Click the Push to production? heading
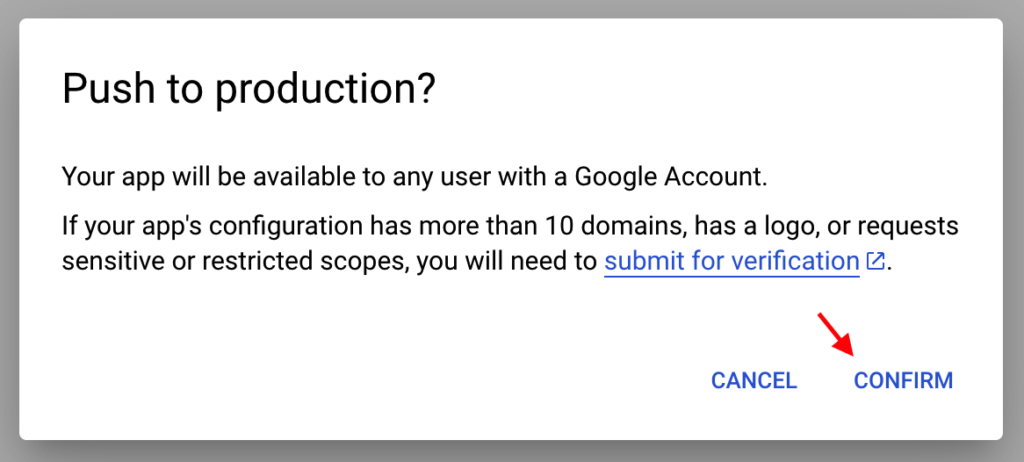This screenshot has height=462, width=1024. 248,90
